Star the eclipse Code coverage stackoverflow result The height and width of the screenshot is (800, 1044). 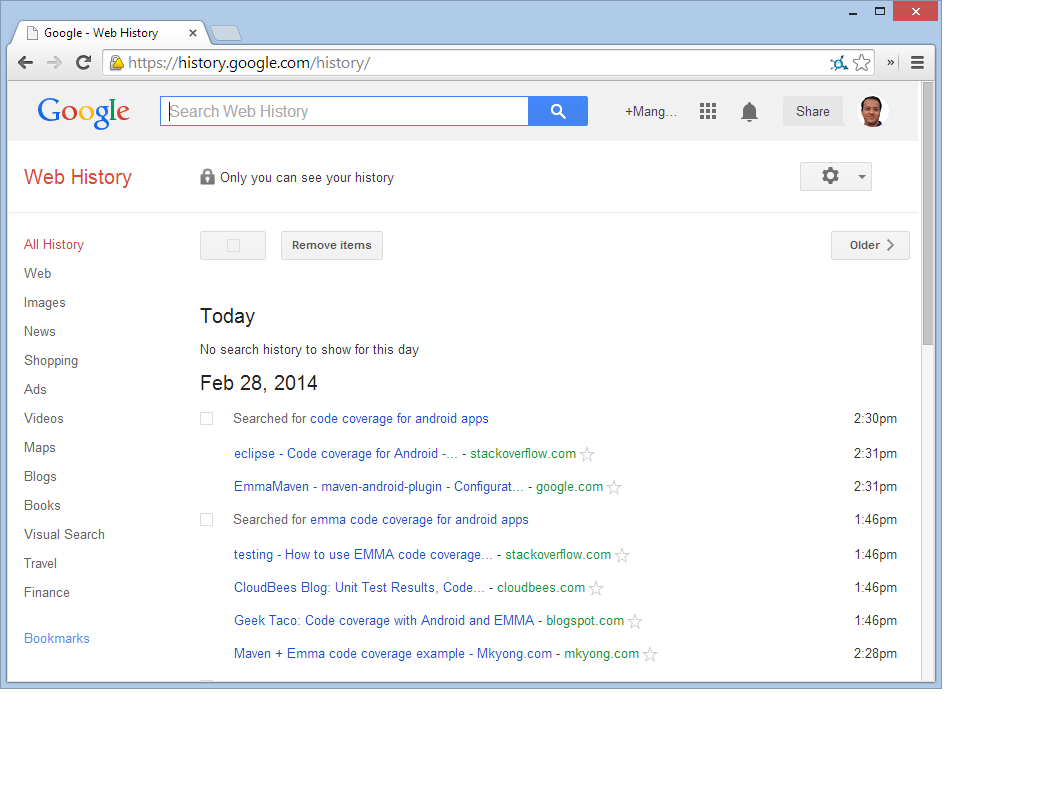click(587, 455)
